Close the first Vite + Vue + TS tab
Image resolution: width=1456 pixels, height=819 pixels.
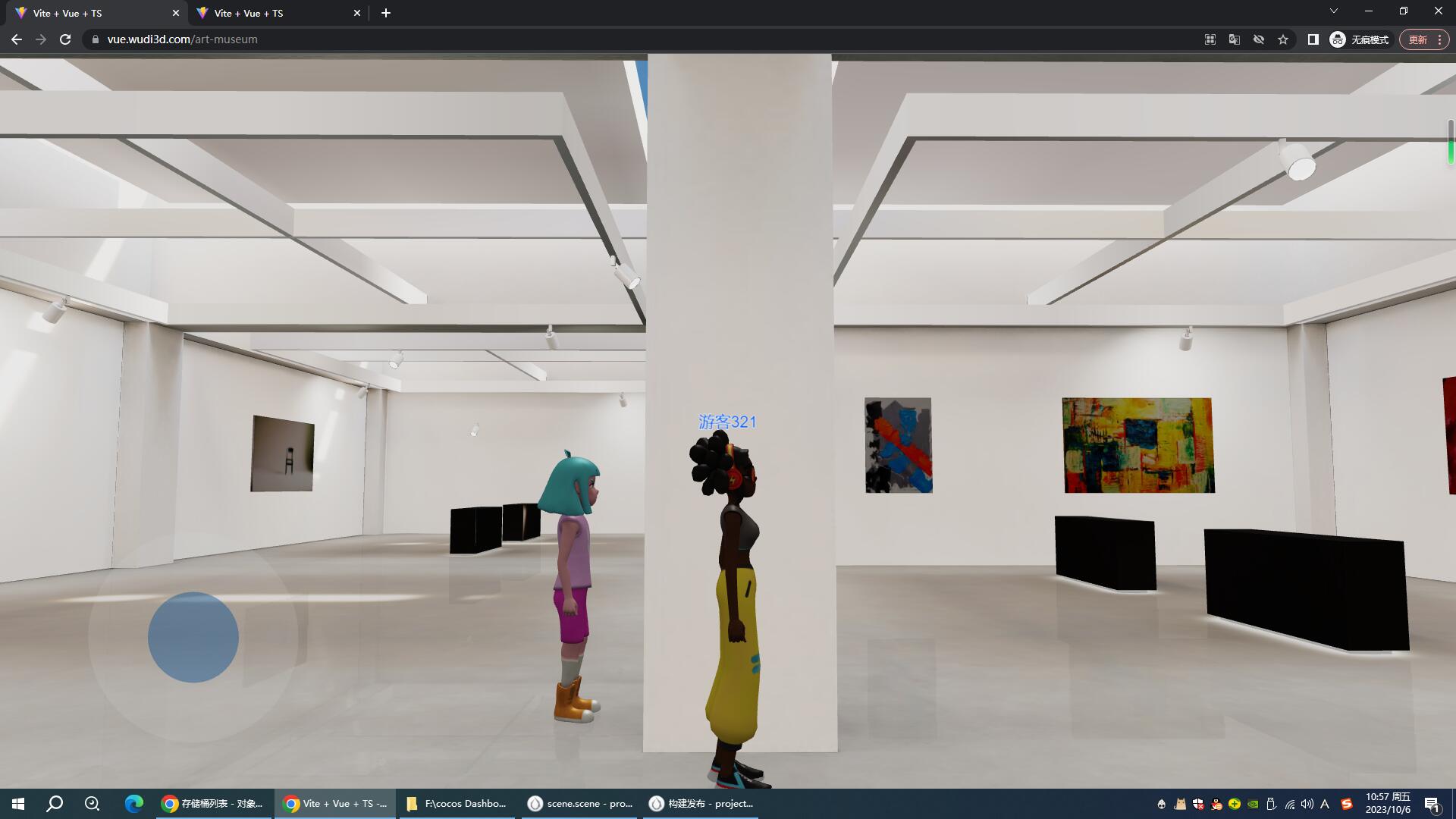[x=176, y=13]
